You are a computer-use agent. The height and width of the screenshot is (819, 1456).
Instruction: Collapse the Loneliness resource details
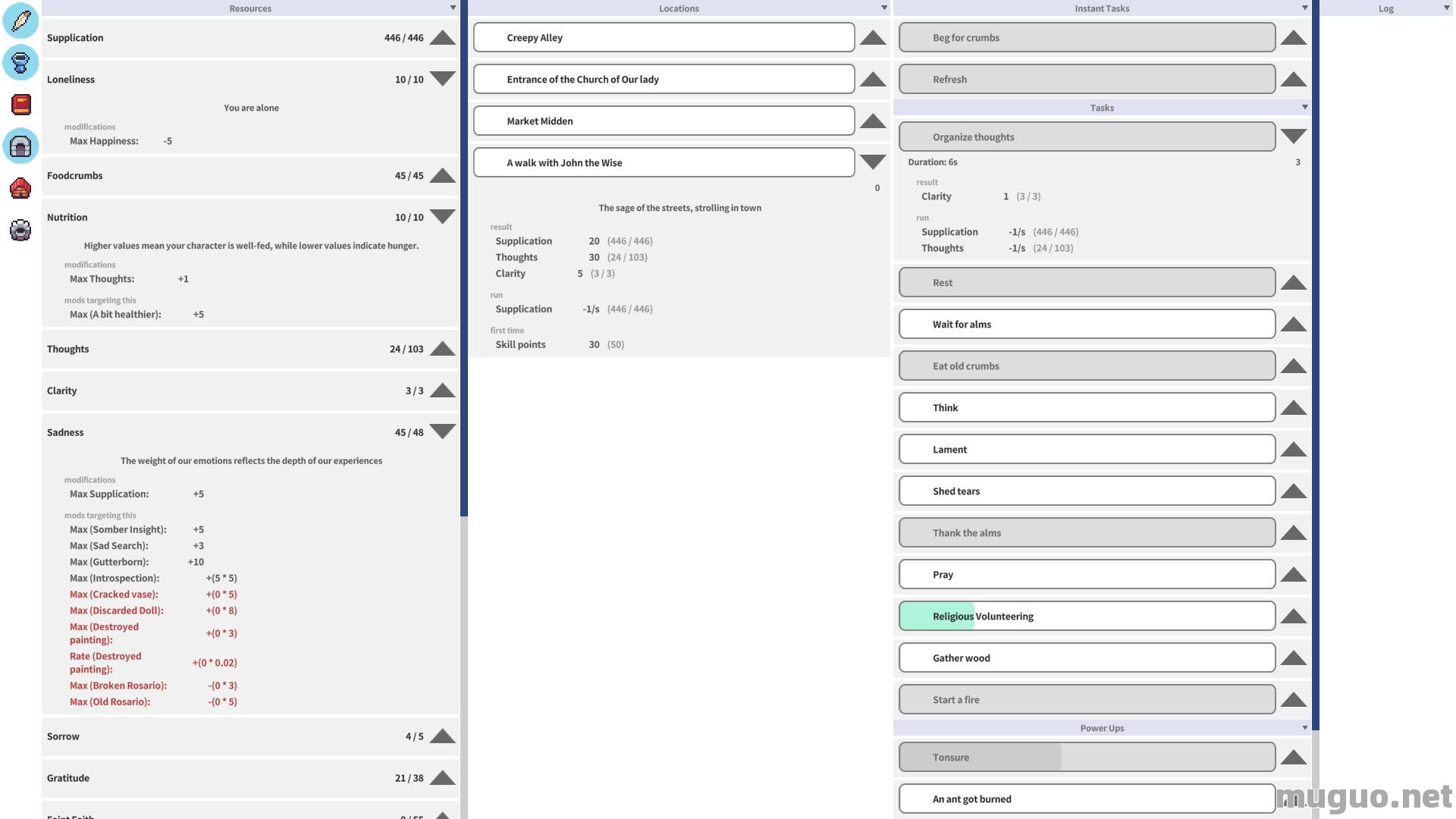point(443,79)
